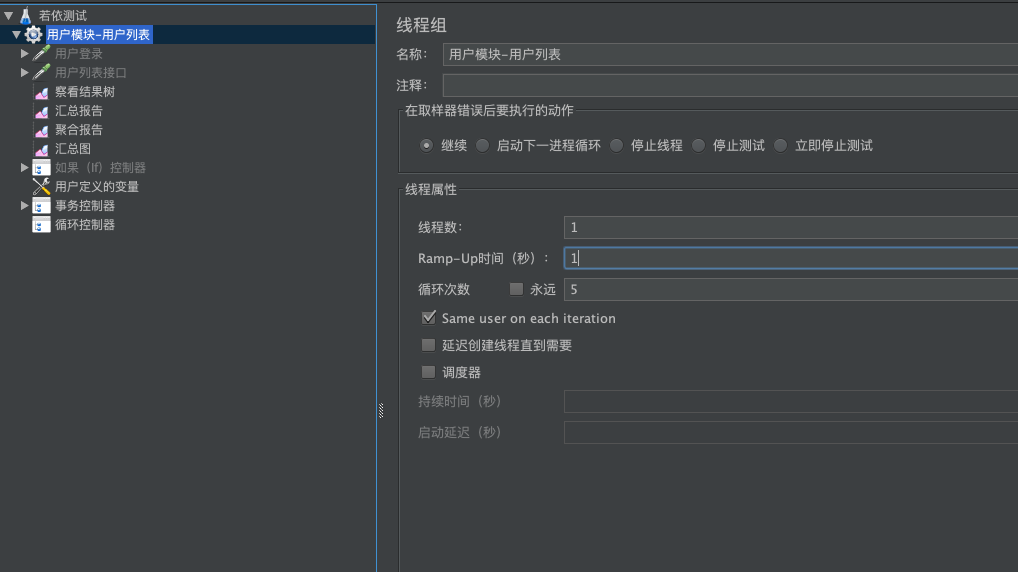Select 用户定义的变量 in the tree
This screenshot has height=572, width=1018.
(x=97, y=187)
